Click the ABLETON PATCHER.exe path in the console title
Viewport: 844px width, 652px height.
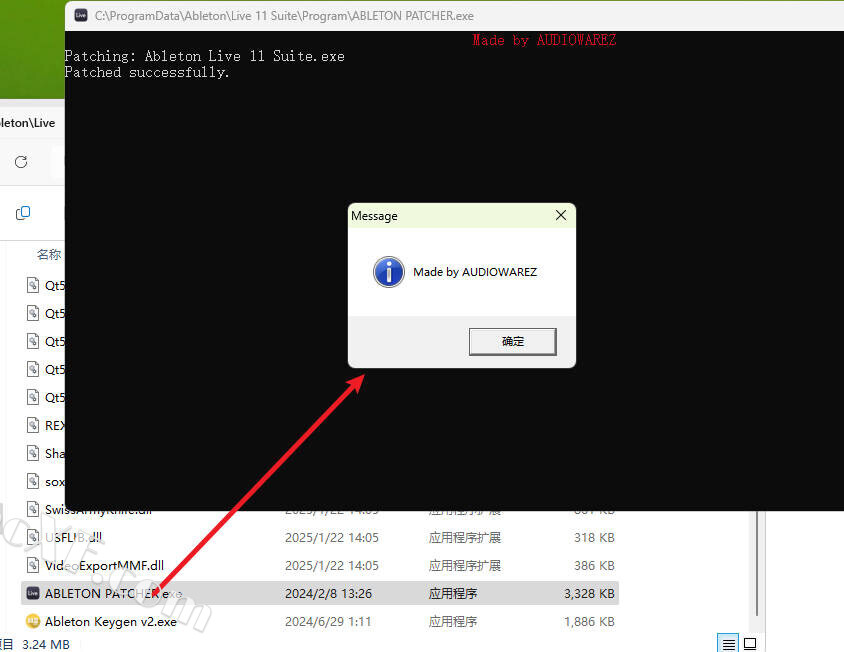(x=284, y=16)
